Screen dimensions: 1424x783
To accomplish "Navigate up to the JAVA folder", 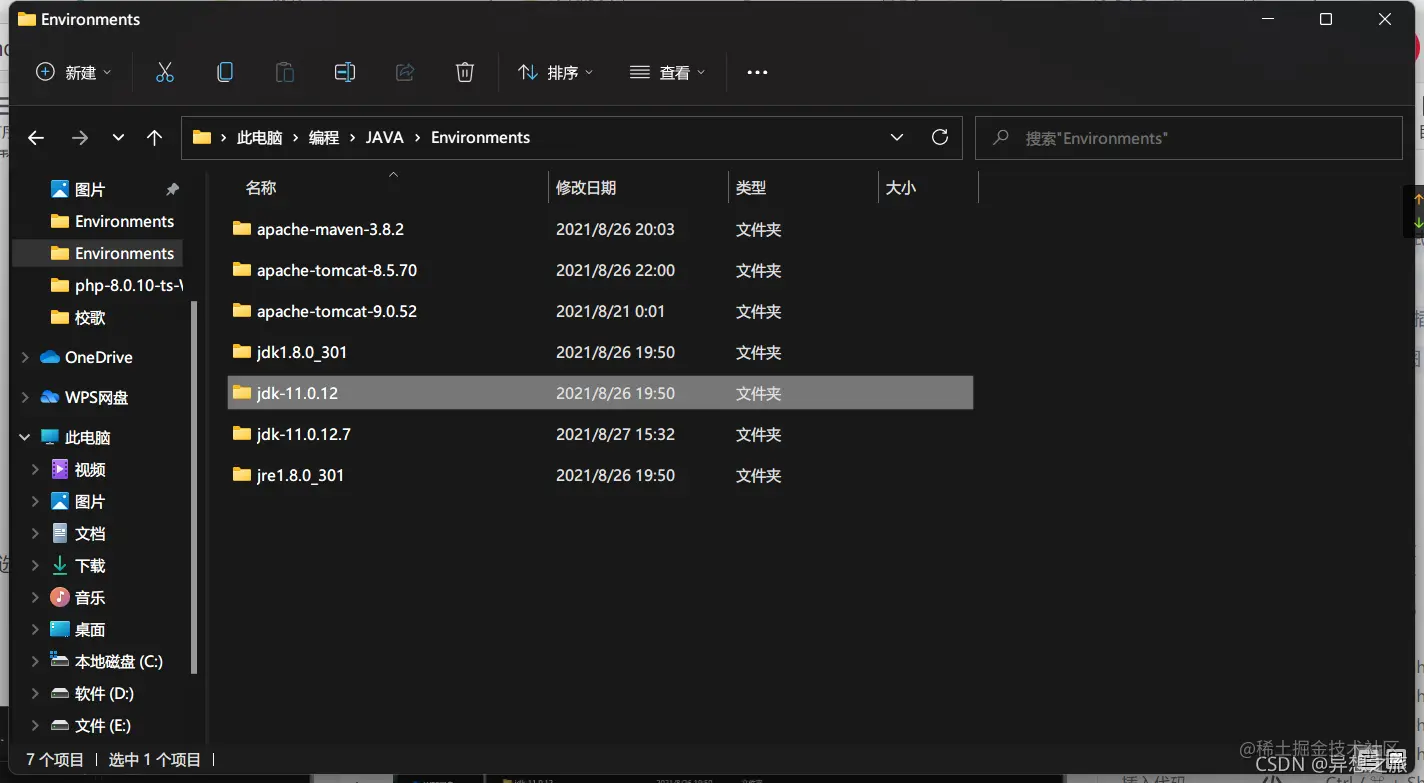I will [154, 137].
